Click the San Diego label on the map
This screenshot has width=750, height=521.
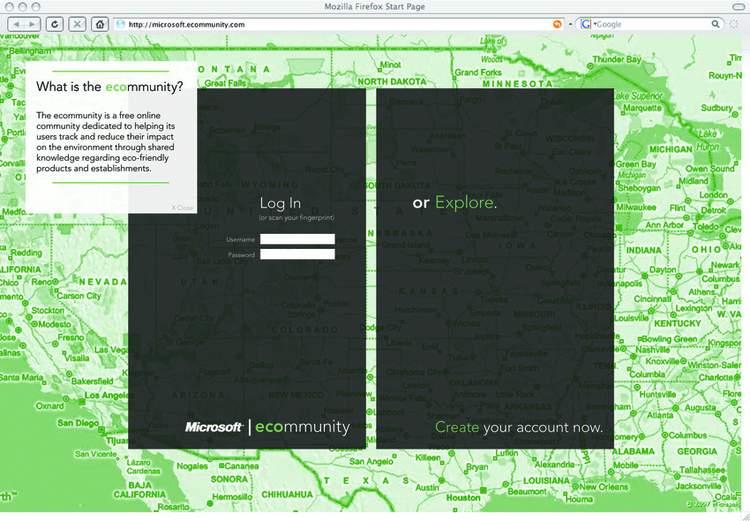pyautogui.click(x=78, y=423)
